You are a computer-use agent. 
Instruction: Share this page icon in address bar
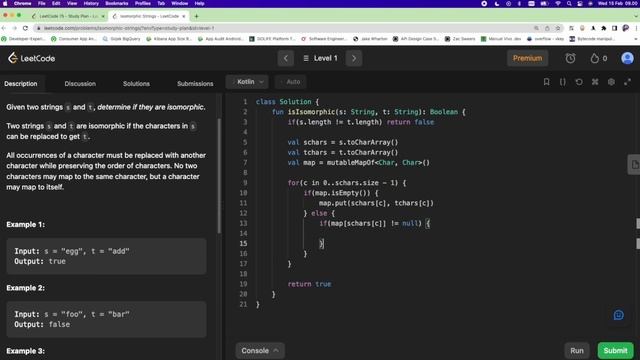(x=547, y=28)
